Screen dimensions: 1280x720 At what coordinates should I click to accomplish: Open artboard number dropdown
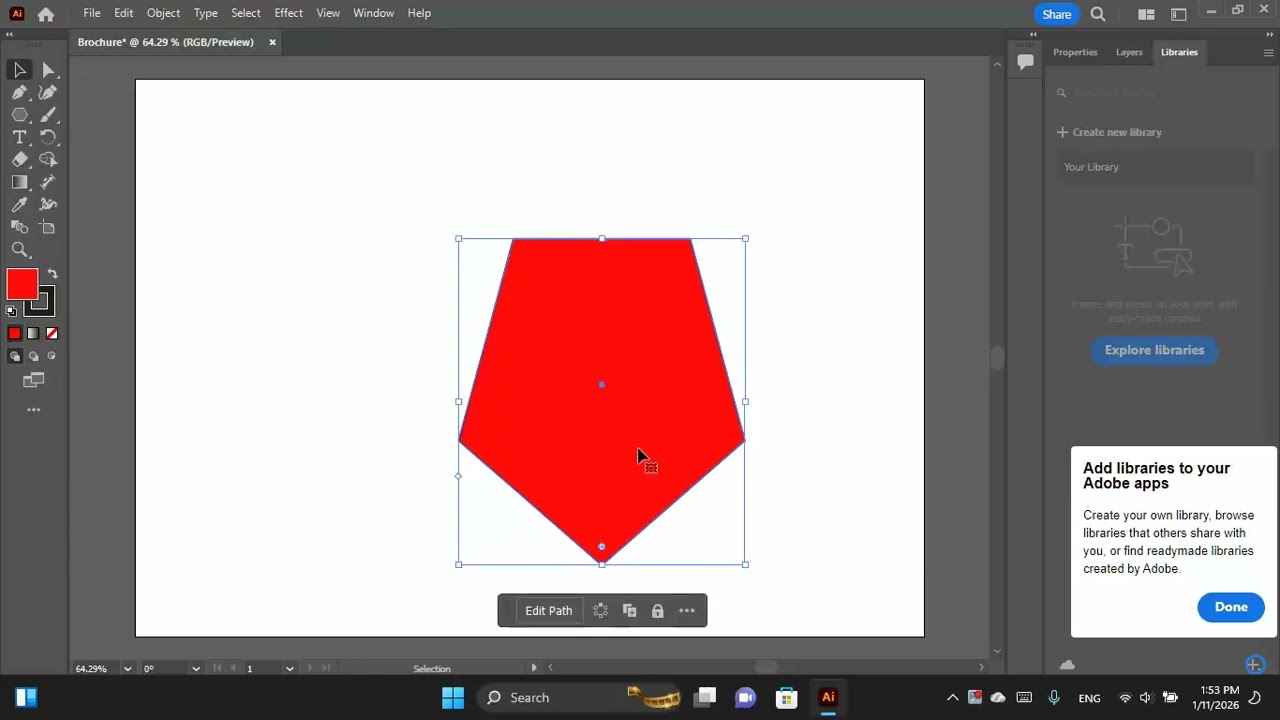point(289,669)
